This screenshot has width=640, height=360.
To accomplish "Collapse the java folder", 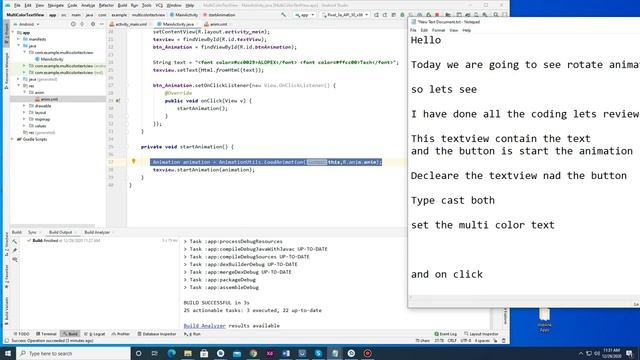I will 18,46.
